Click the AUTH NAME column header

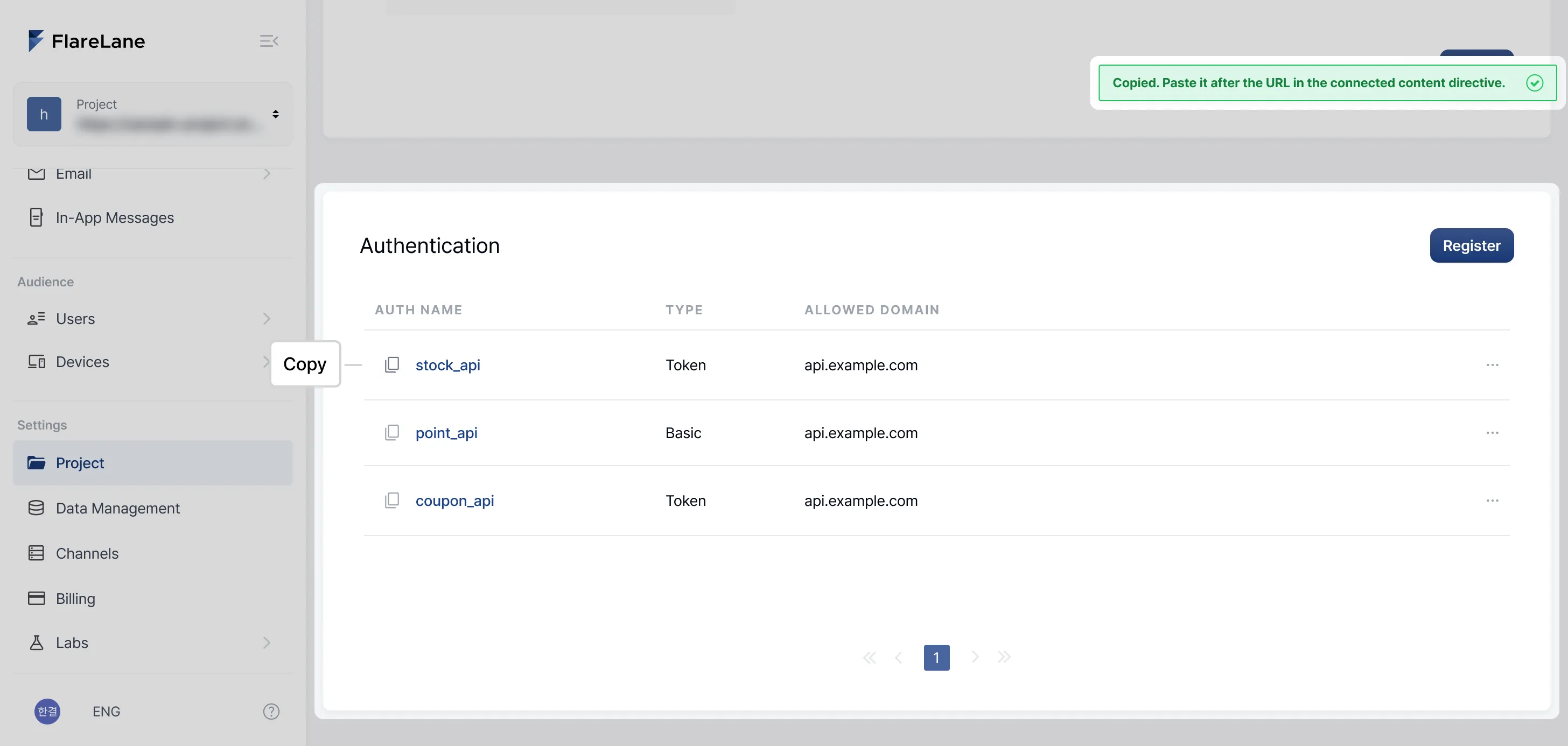[418, 309]
